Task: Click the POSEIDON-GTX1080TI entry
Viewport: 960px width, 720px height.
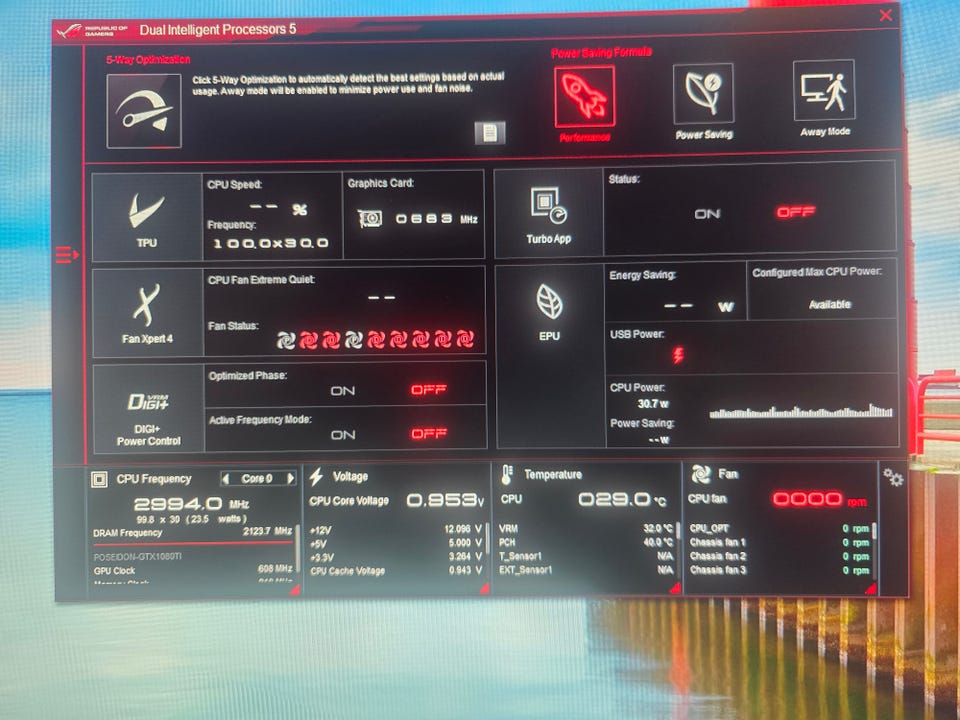Action: coord(138,557)
